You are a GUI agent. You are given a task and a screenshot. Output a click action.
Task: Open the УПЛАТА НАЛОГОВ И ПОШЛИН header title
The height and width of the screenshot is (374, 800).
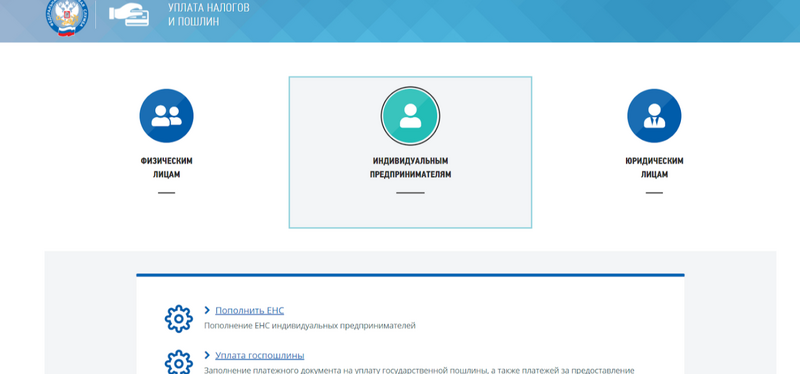click(209, 15)
